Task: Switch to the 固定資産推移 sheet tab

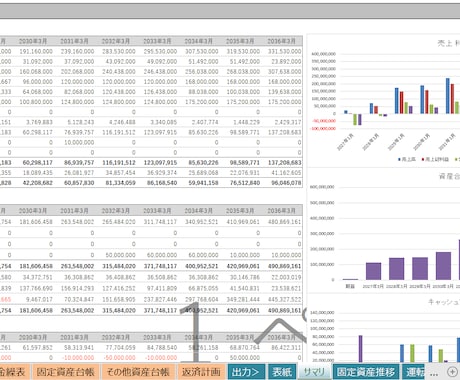Action: (366, 372)
